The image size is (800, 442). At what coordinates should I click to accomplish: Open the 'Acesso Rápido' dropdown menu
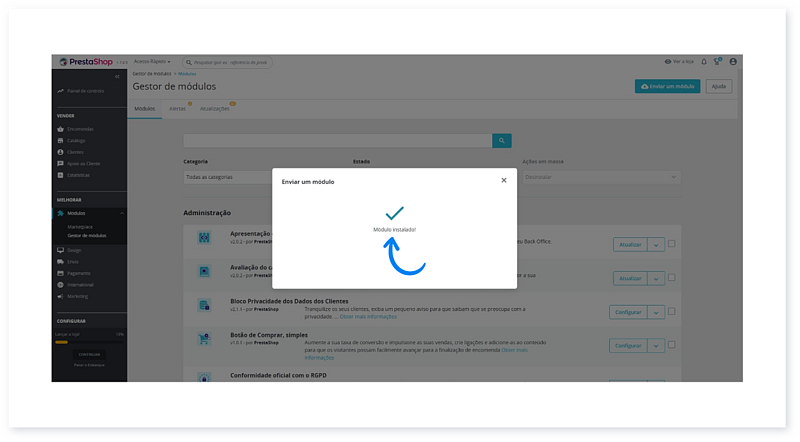coord(152,62)
